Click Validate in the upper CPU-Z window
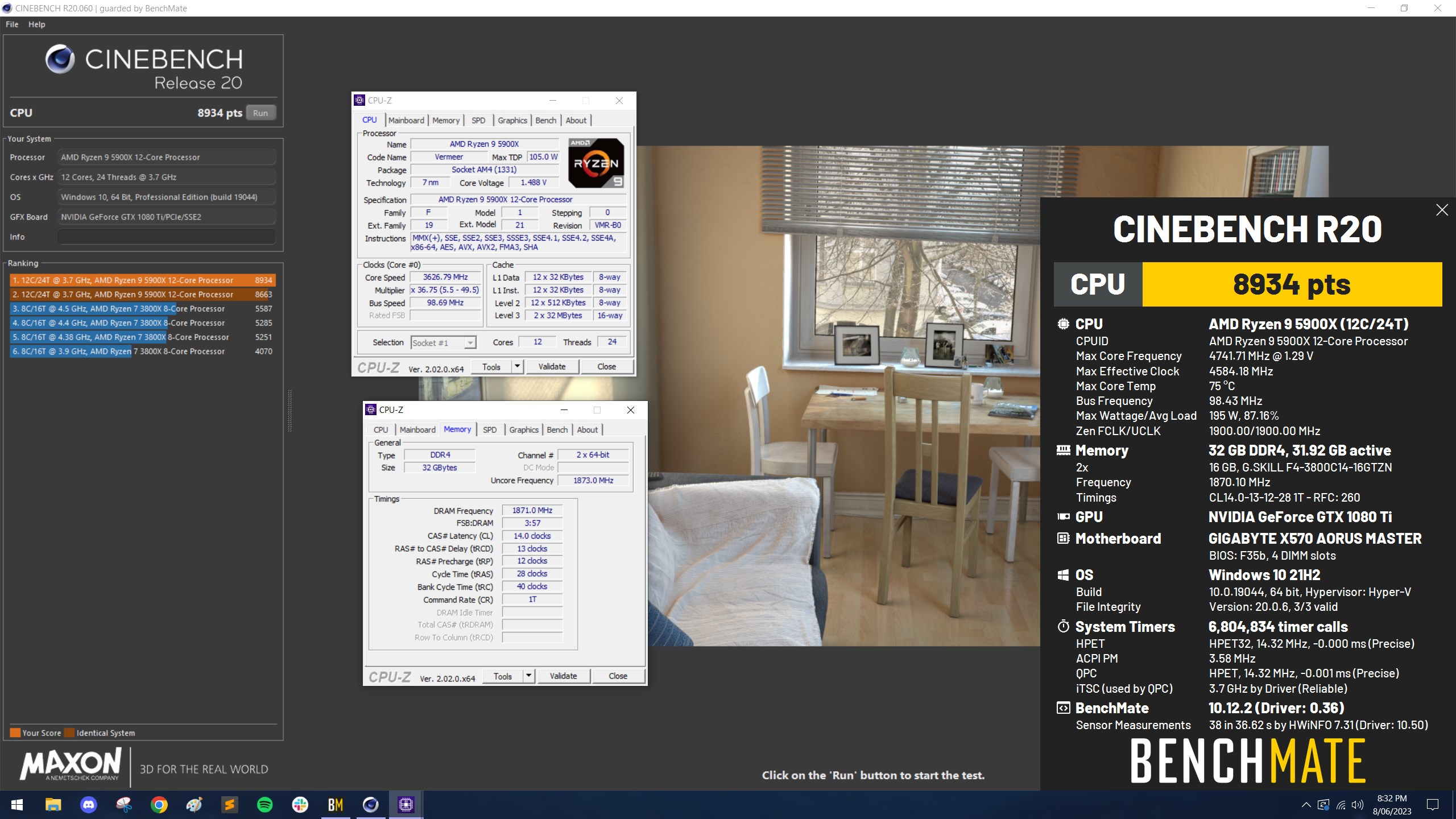The width and height of the screenshot is (1456, 819). 552,366
